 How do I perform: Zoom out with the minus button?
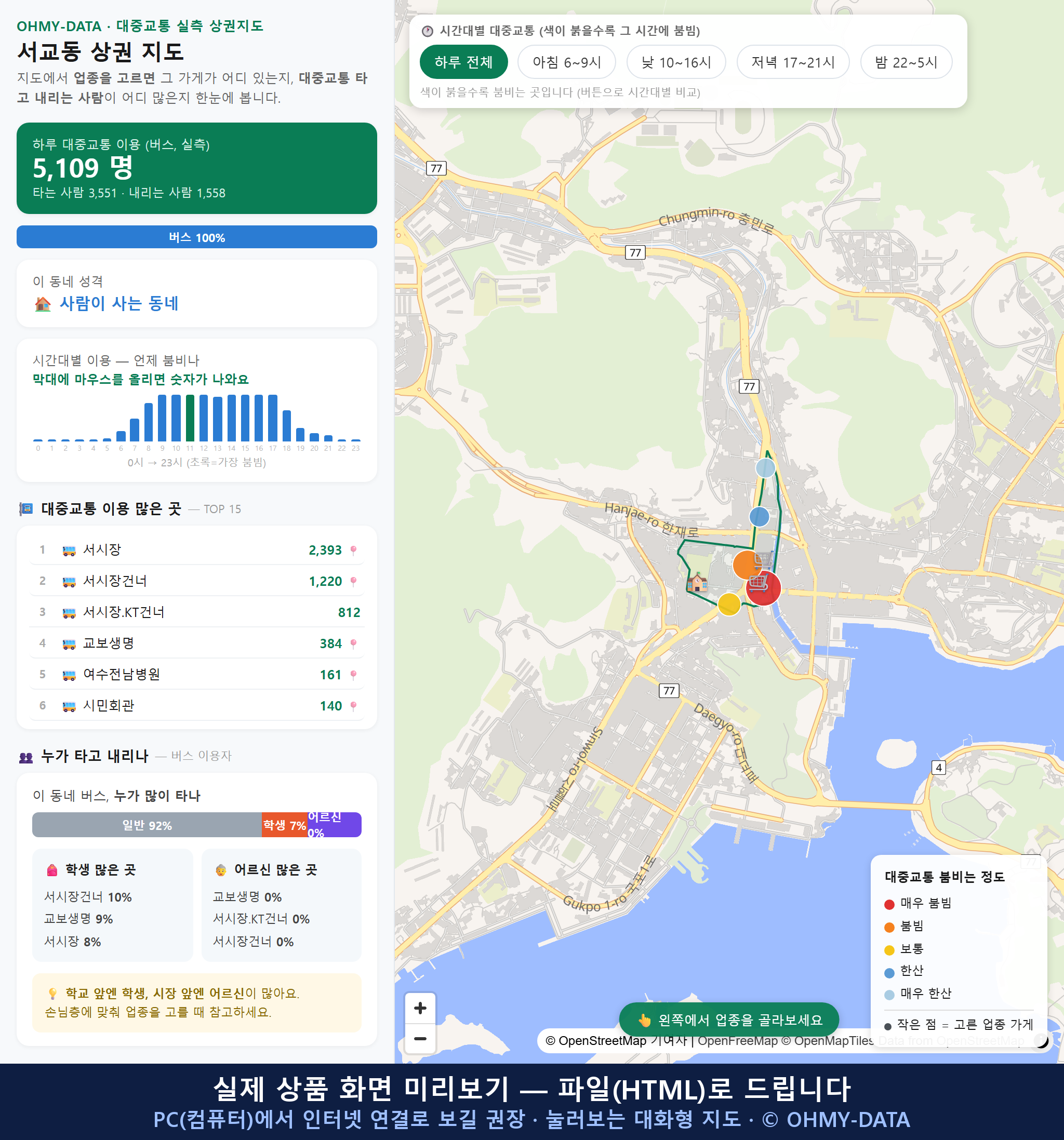420,1039
